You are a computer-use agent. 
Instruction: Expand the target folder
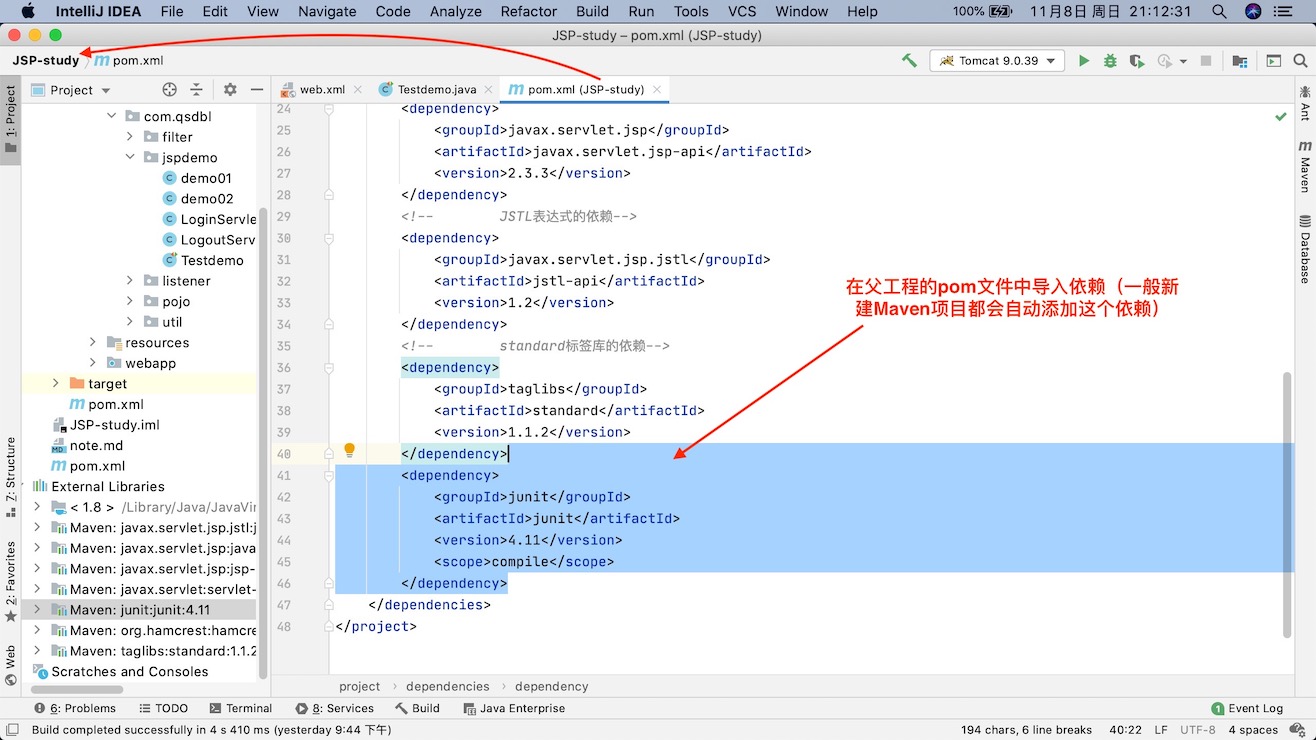56,384
